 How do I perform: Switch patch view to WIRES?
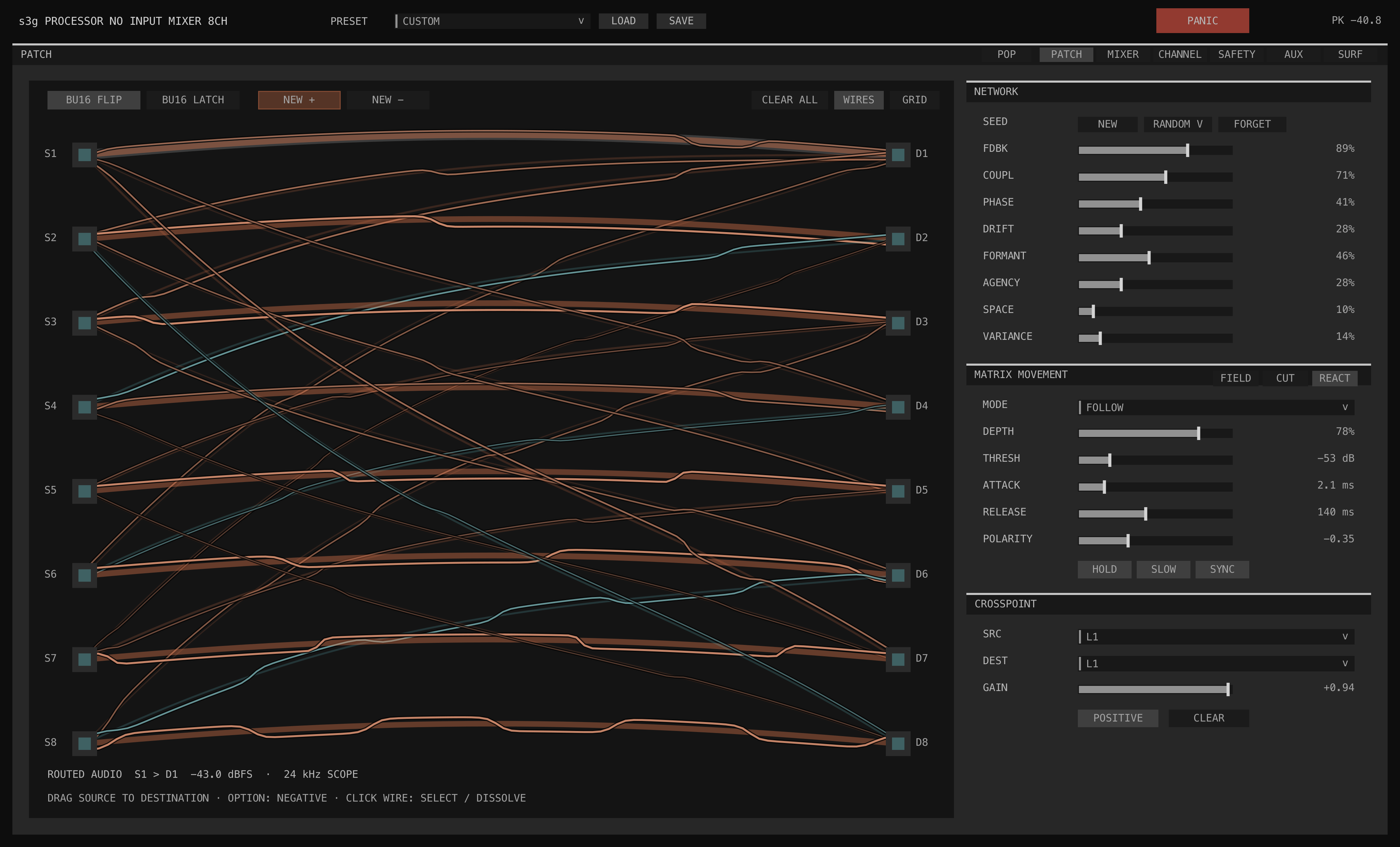pos(859,100)
